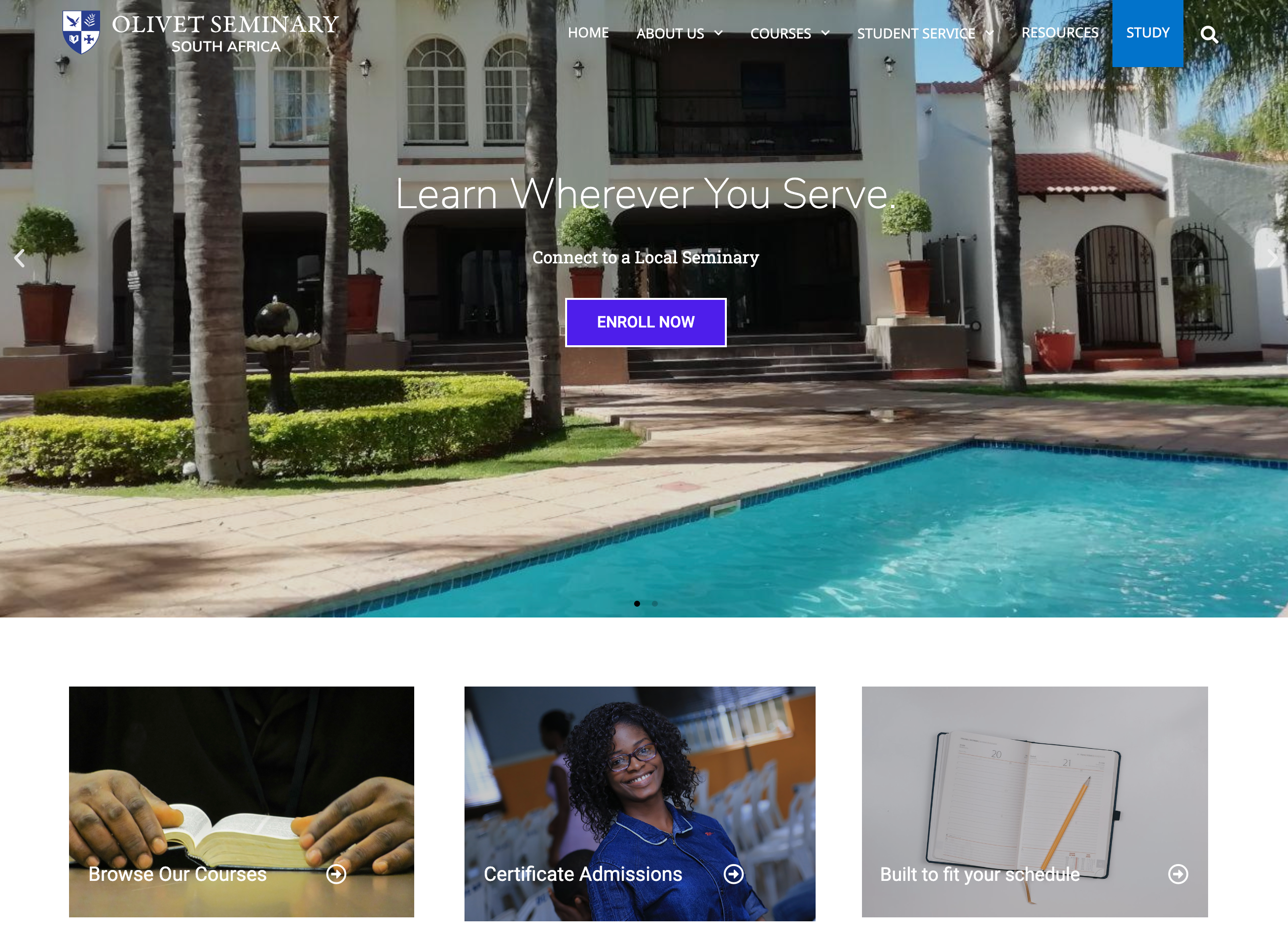Click the Olivet Seminary shield logo
Viewport: 1288px width, 944px height.
click(x=81, y=32)
